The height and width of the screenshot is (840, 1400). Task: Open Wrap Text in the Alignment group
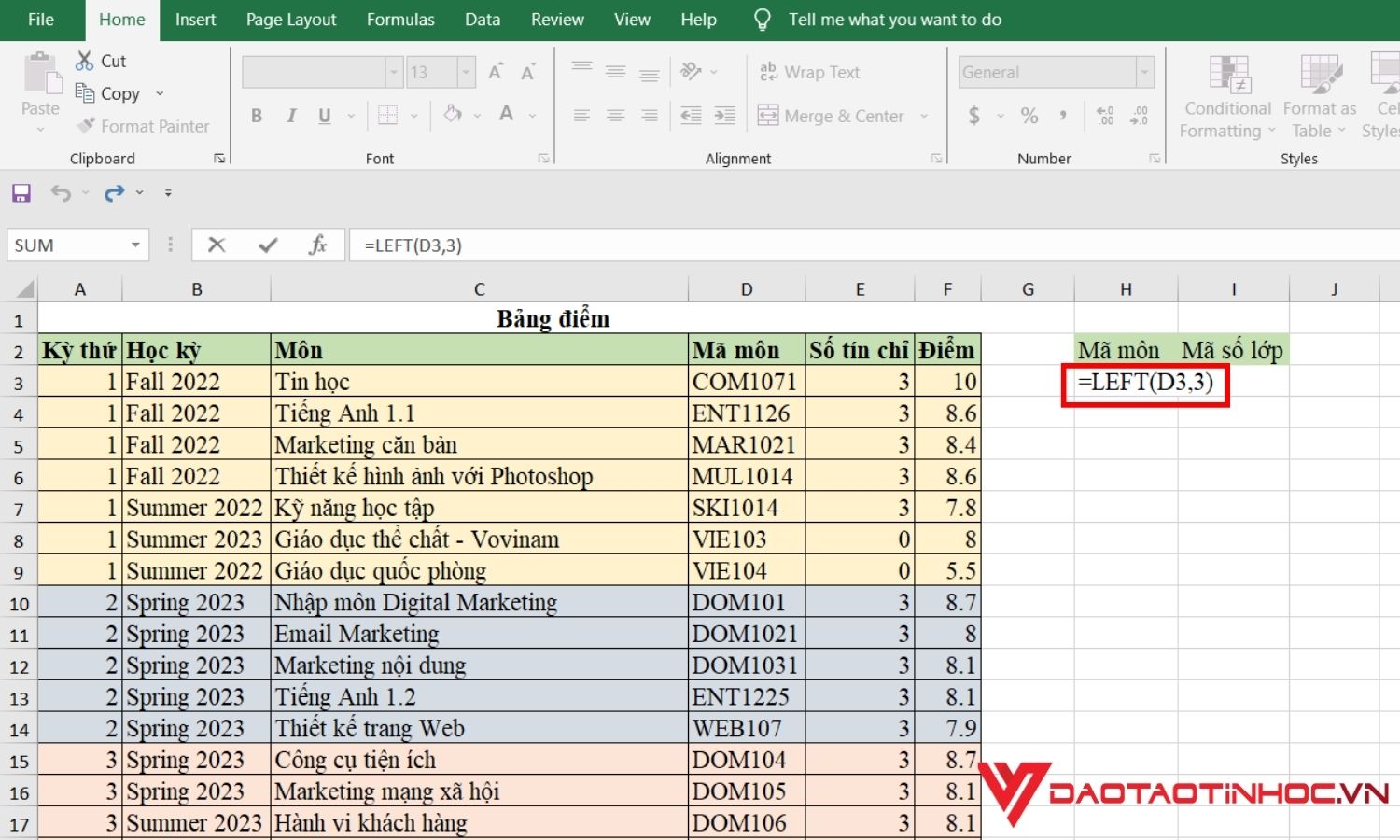point(810,71)
